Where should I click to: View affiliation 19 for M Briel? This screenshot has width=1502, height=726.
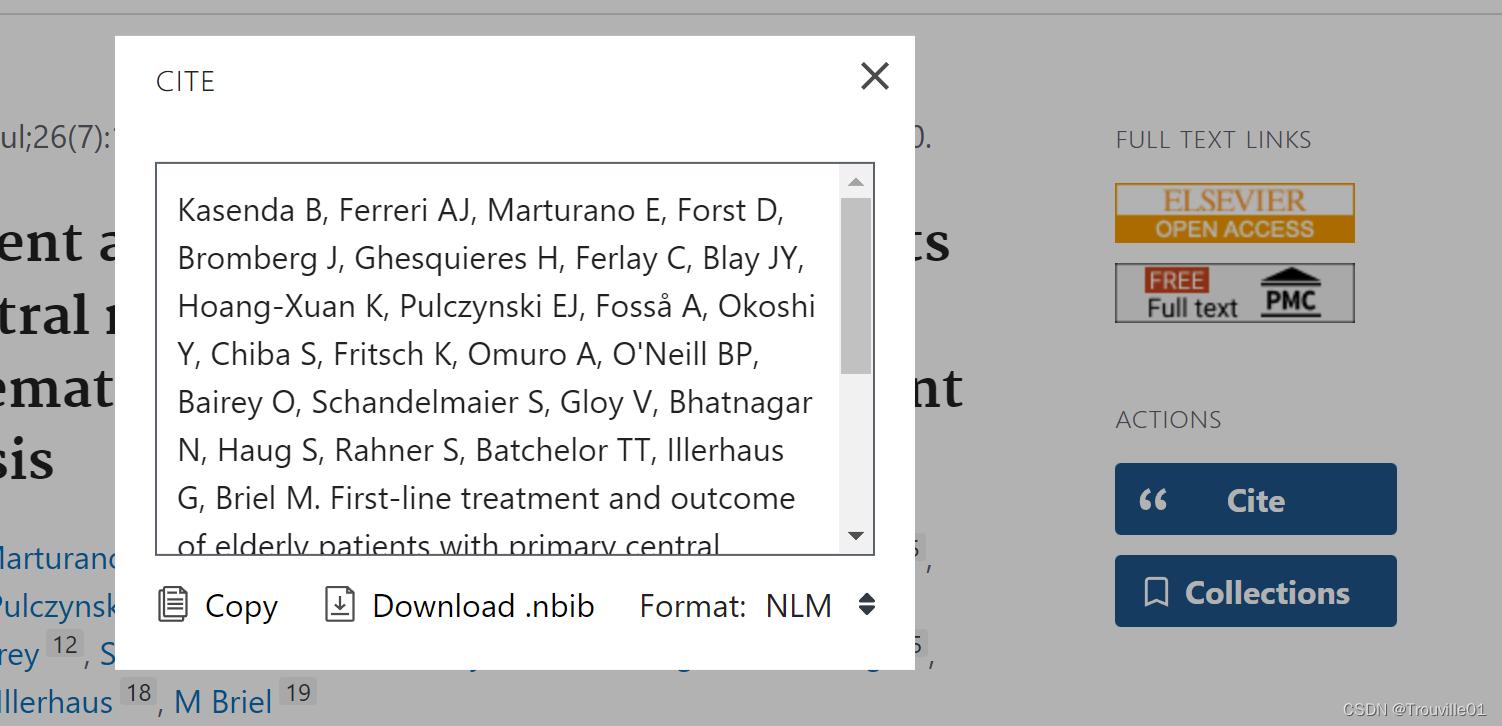tap(297, 691)
